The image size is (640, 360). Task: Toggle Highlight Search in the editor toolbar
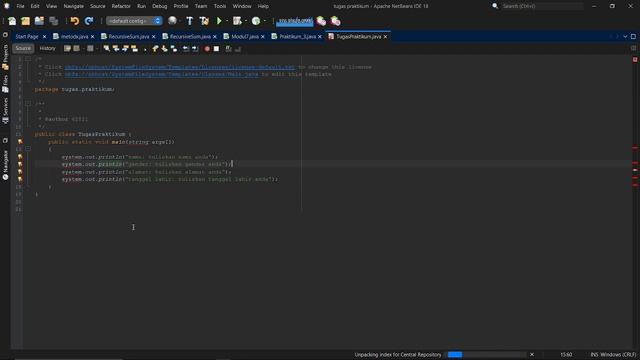(134, 49)
